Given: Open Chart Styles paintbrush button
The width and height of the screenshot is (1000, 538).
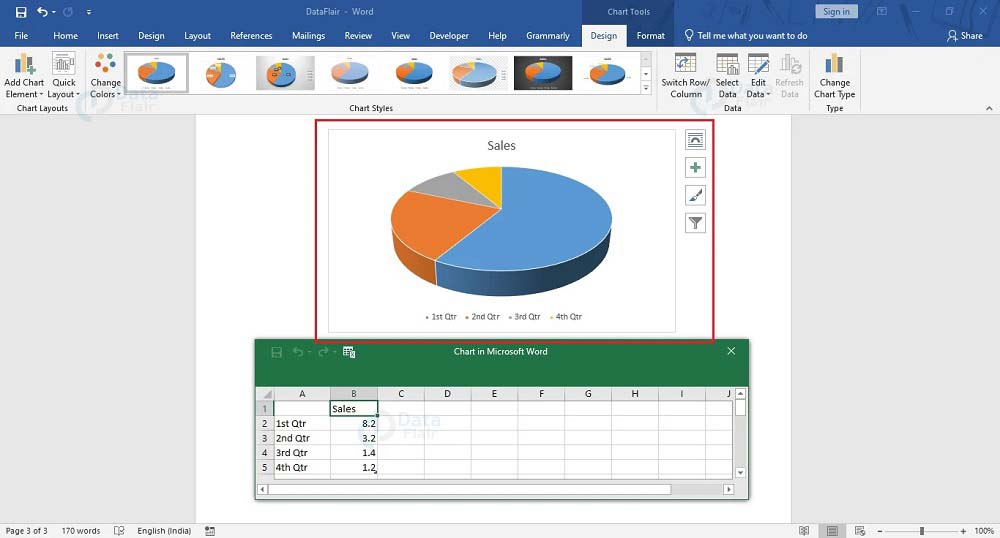Looking at the screenshot, I should pyautogui.click(x=695, y=195).
